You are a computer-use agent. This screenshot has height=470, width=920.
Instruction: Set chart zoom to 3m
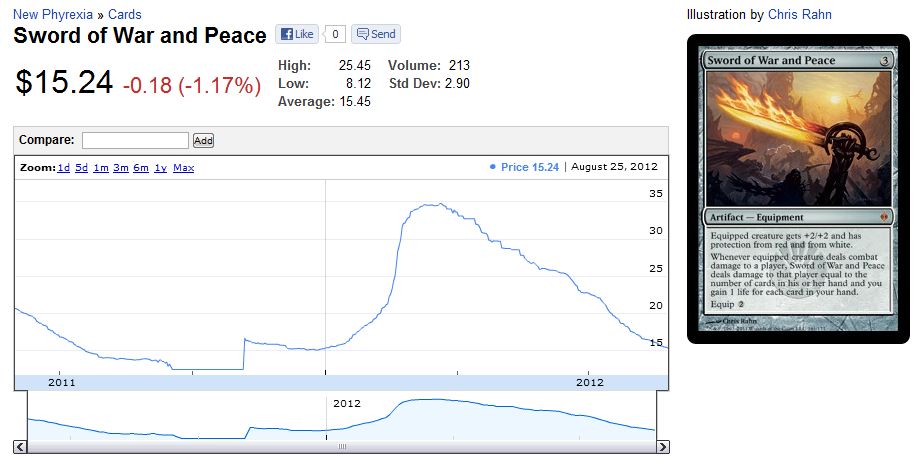[121, 168]
